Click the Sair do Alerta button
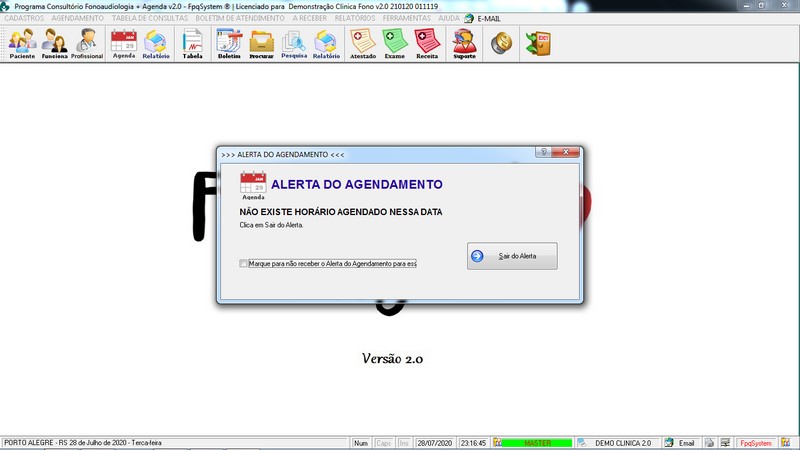This screenshot has height=450, width=800. (x=512, y=256)
